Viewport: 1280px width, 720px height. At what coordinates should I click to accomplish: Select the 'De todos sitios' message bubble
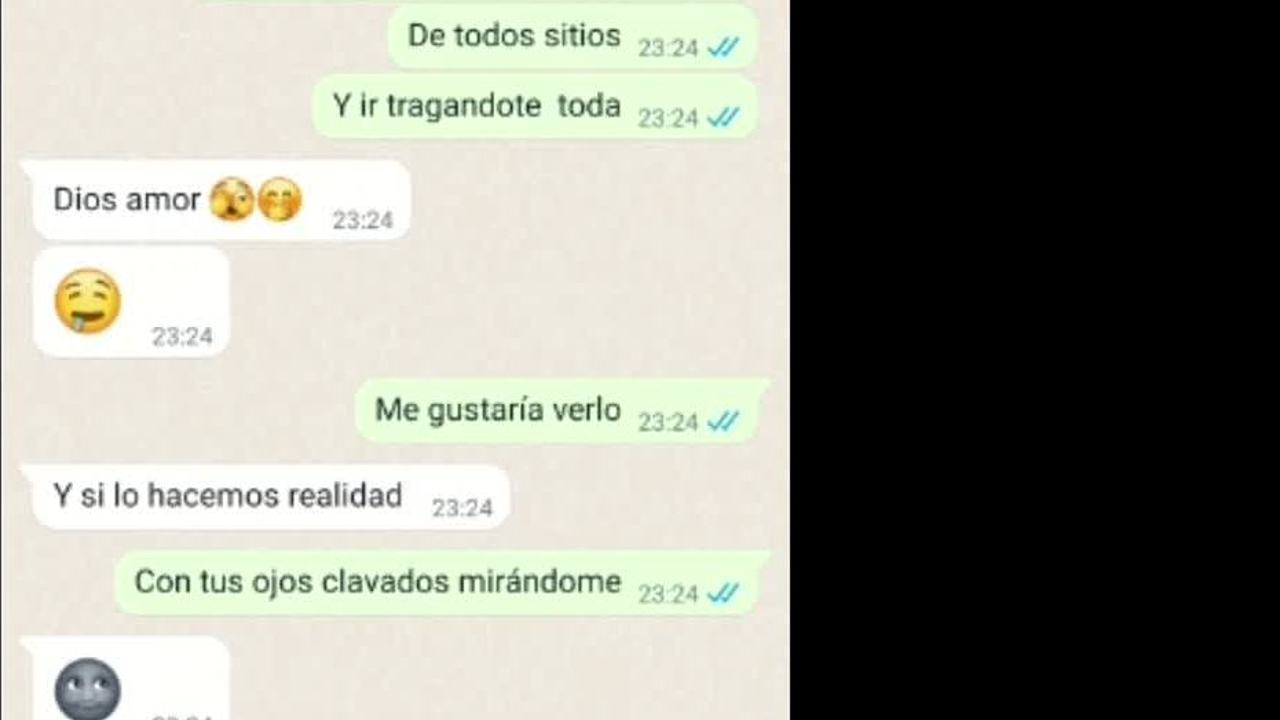pyautogui.click(x=573, y=37)
